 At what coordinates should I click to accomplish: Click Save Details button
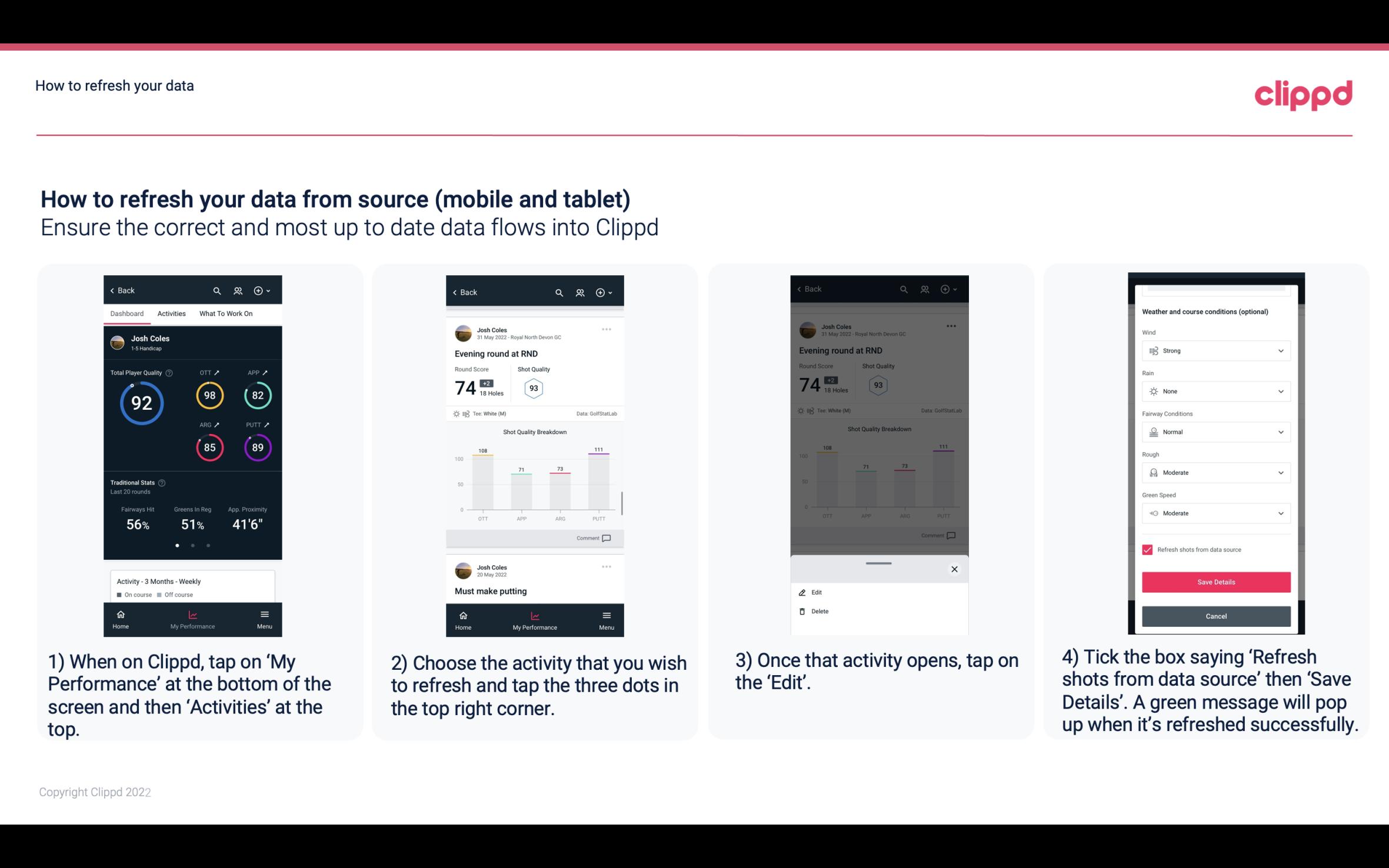(x=1215, y=582)
